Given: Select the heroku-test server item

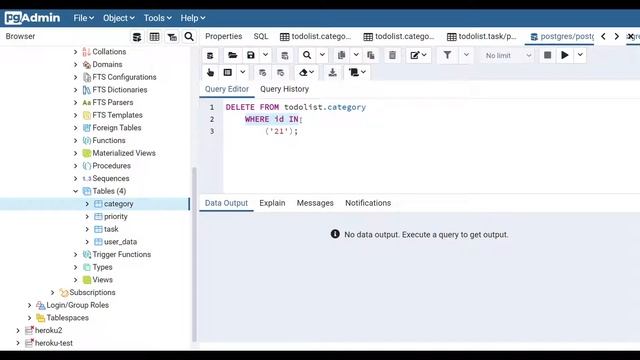Looking at the screenshot, I should pos(53,343).
